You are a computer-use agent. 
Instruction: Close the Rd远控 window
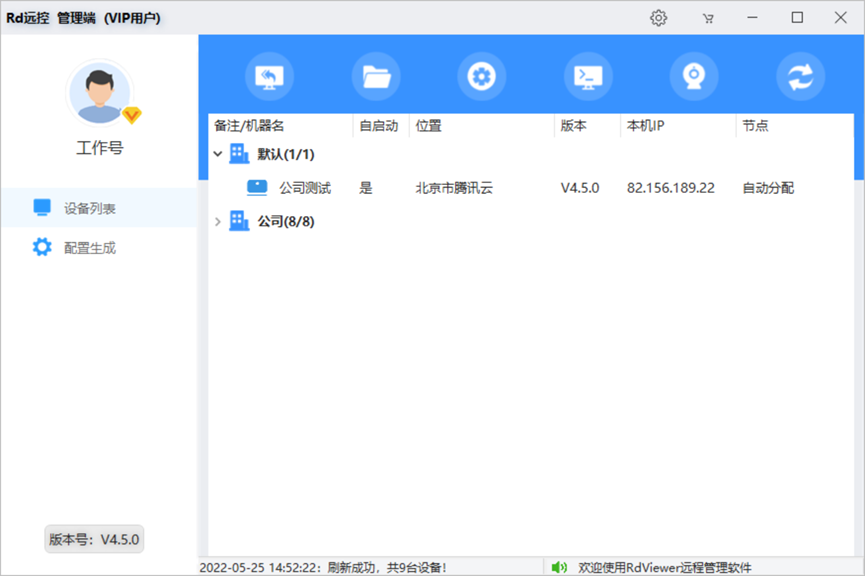coord(840,18)
